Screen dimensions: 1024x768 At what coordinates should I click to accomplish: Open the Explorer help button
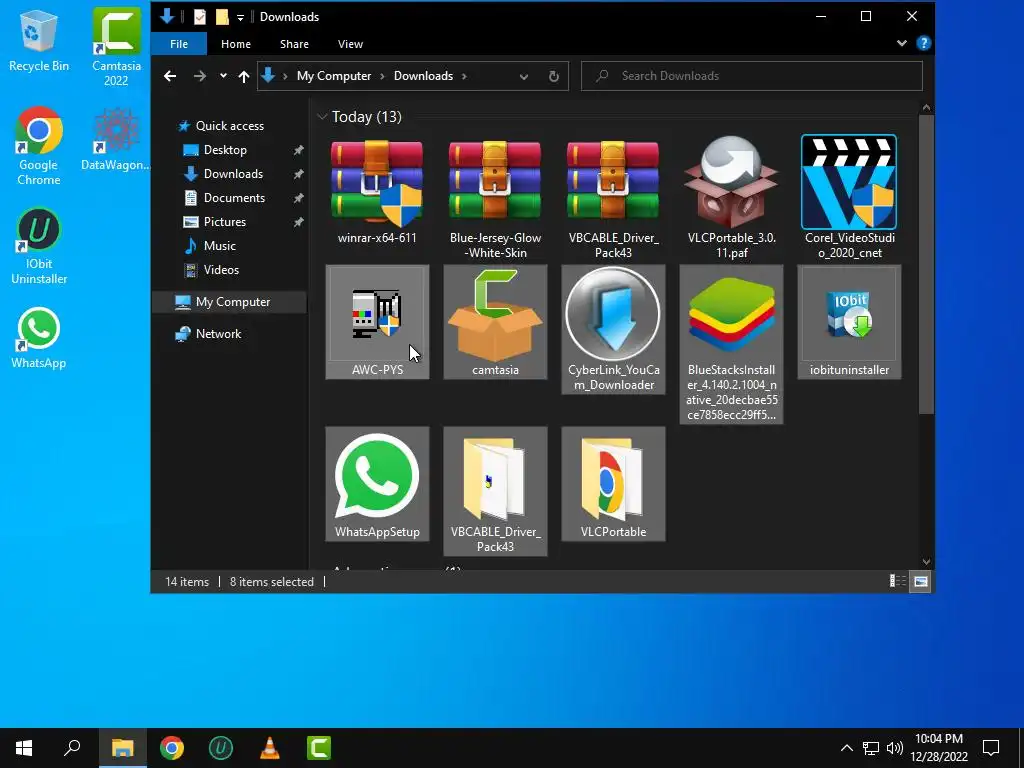923,44
